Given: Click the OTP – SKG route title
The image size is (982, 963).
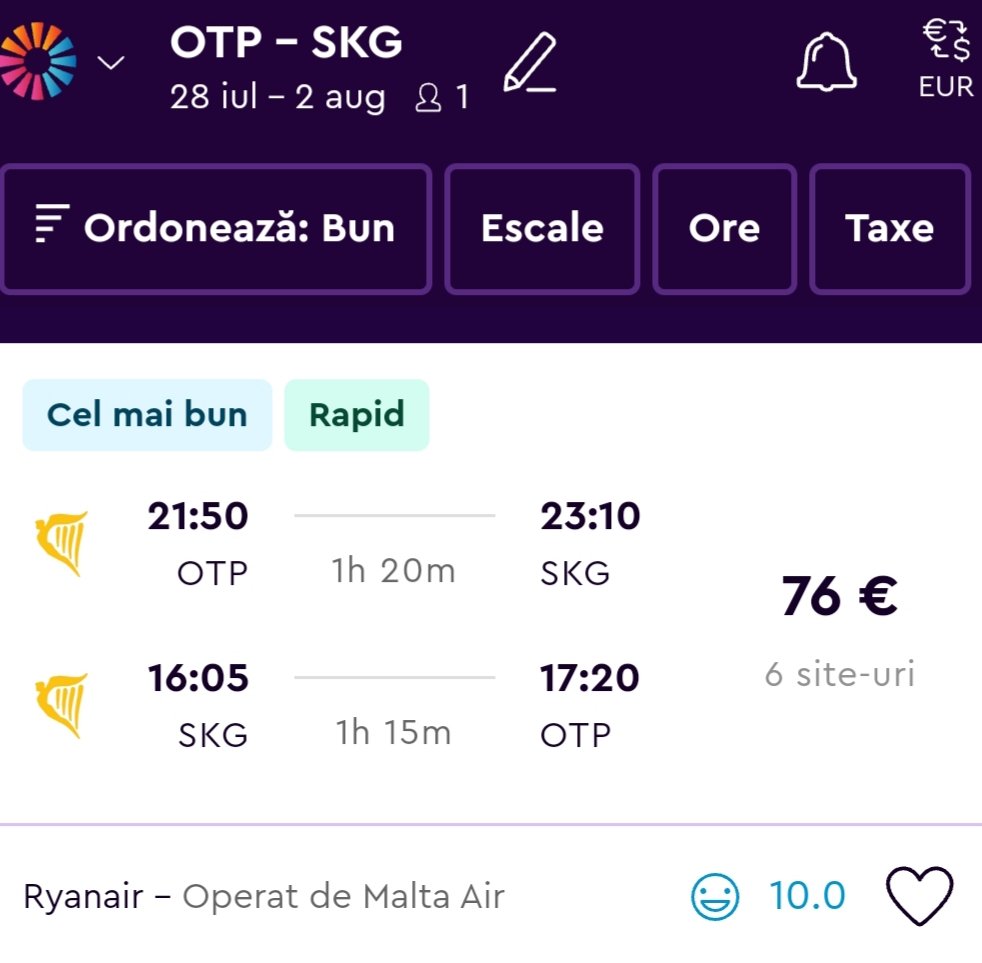Looking at the screenshot, I should pos(286,42).
